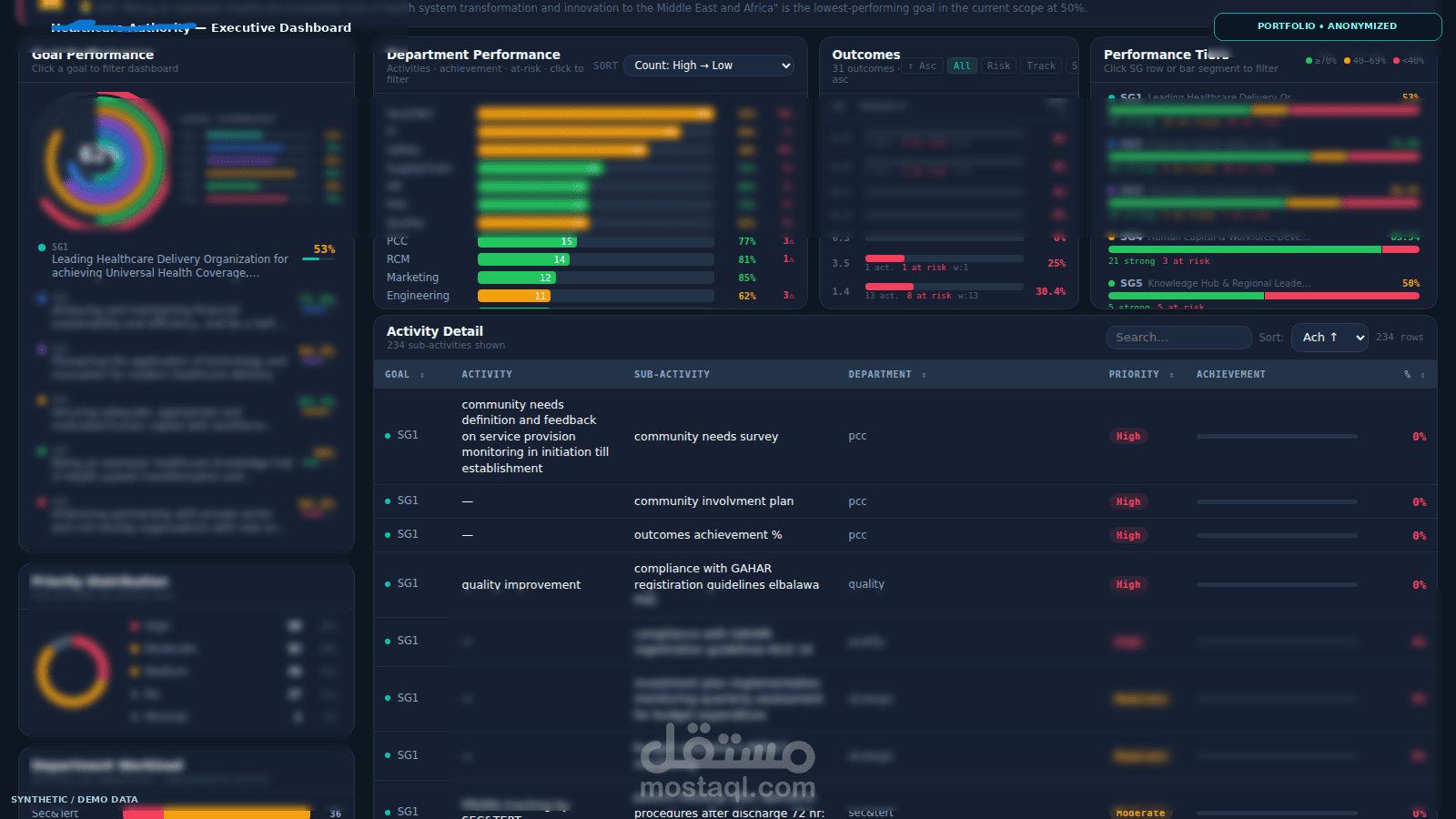Toggle the Asc sort order in Outcomes
The image size is (1456, 819).
[x=923, y=66]
